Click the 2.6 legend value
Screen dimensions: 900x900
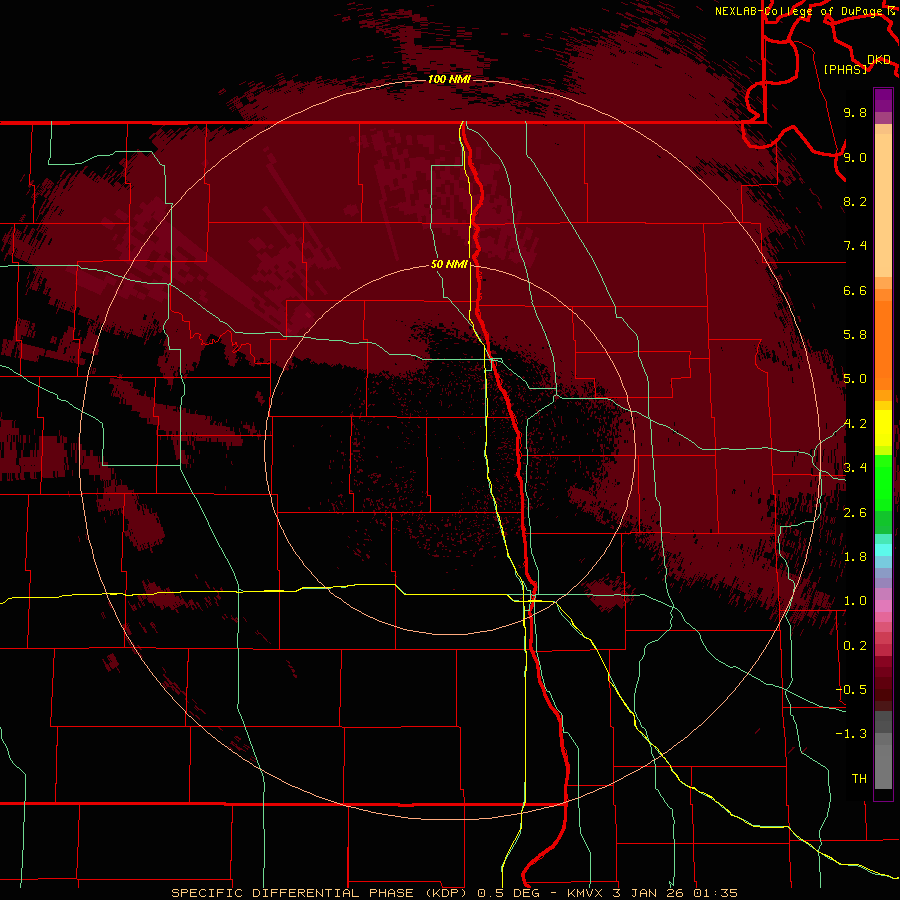pyautogui.click(x=855, y=513)
